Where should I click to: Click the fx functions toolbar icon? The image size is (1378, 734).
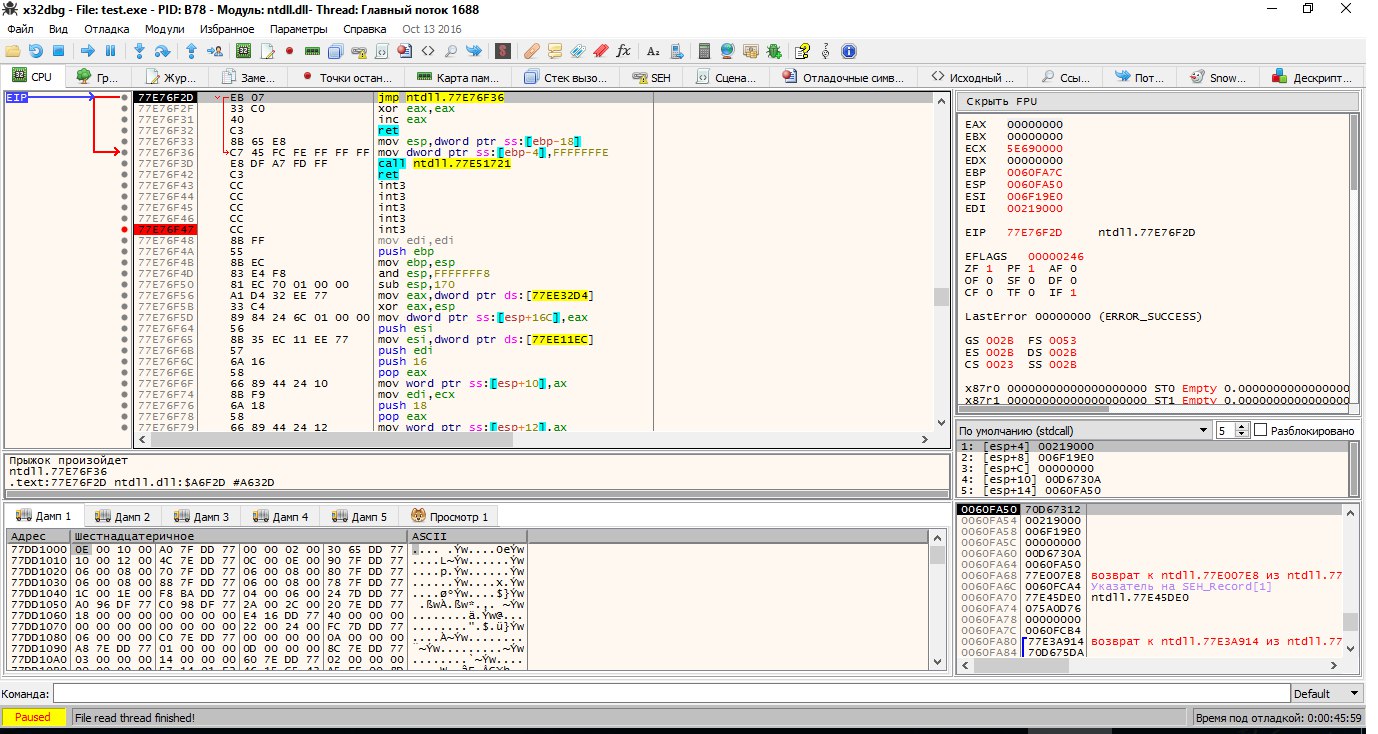click(x=624, y=50)
